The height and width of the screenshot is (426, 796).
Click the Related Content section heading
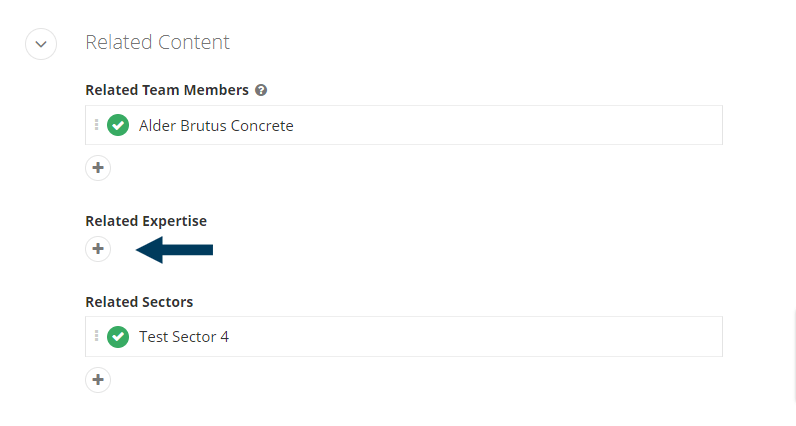pyautogui.click(x=157, y=42)
